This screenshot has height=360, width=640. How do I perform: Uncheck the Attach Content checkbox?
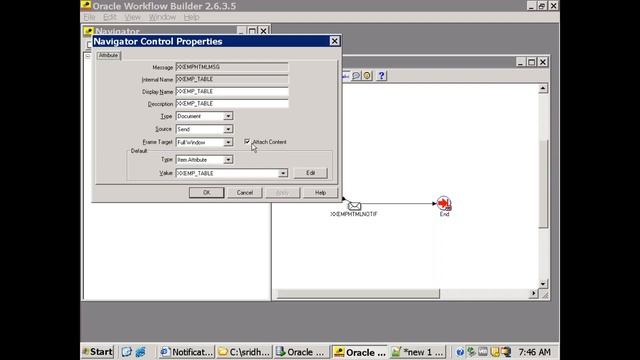point(247,141)
